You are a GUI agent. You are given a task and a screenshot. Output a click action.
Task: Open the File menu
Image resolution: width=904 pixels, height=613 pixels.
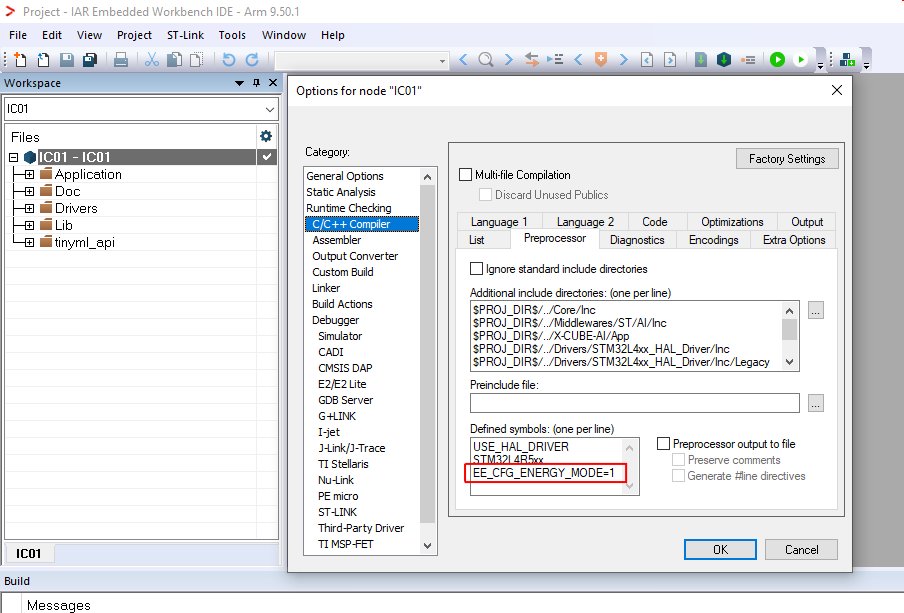[x=18, y=35]
